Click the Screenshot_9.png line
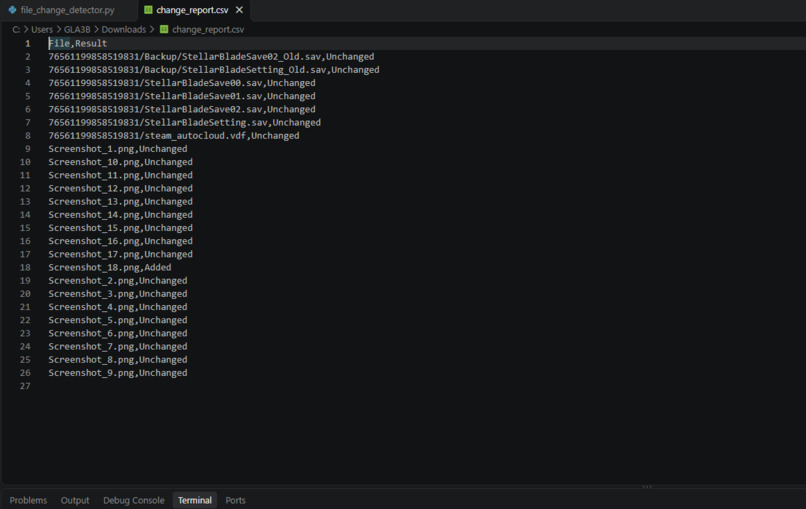Viewport: 806px width, 509px height. point(118,373)
